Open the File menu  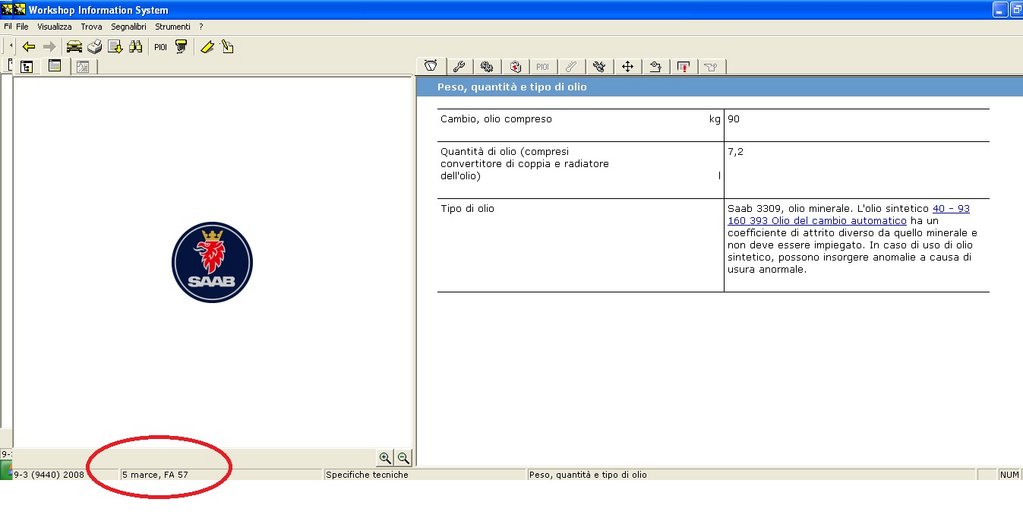[x=21, y=26]
